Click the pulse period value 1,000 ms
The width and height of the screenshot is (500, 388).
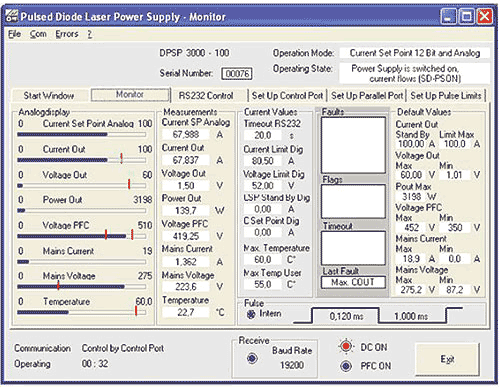pos(411,316)
